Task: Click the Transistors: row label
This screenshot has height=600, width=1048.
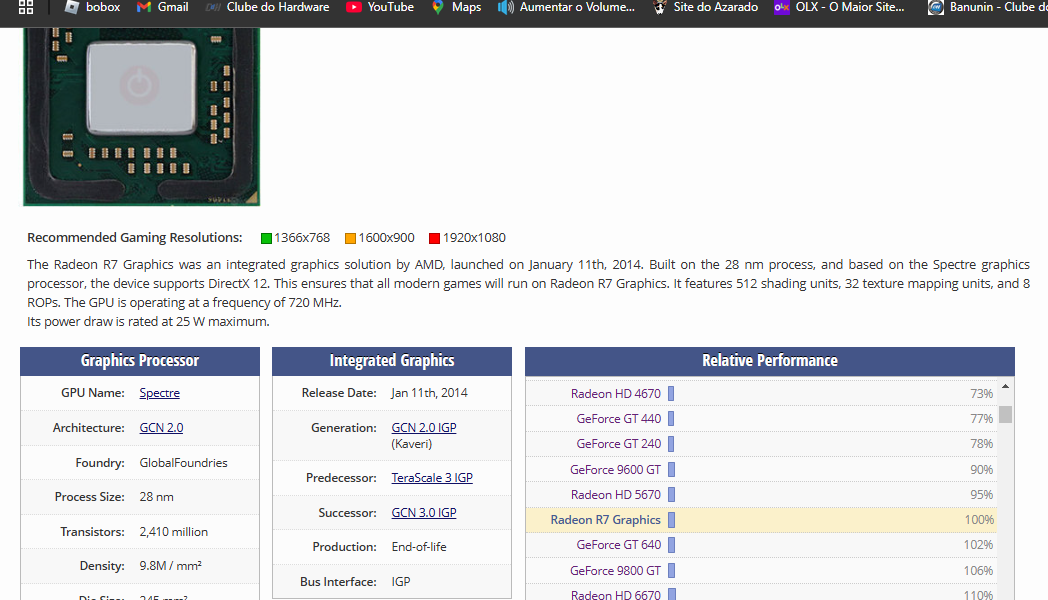Action: click(x=92, y=532)
